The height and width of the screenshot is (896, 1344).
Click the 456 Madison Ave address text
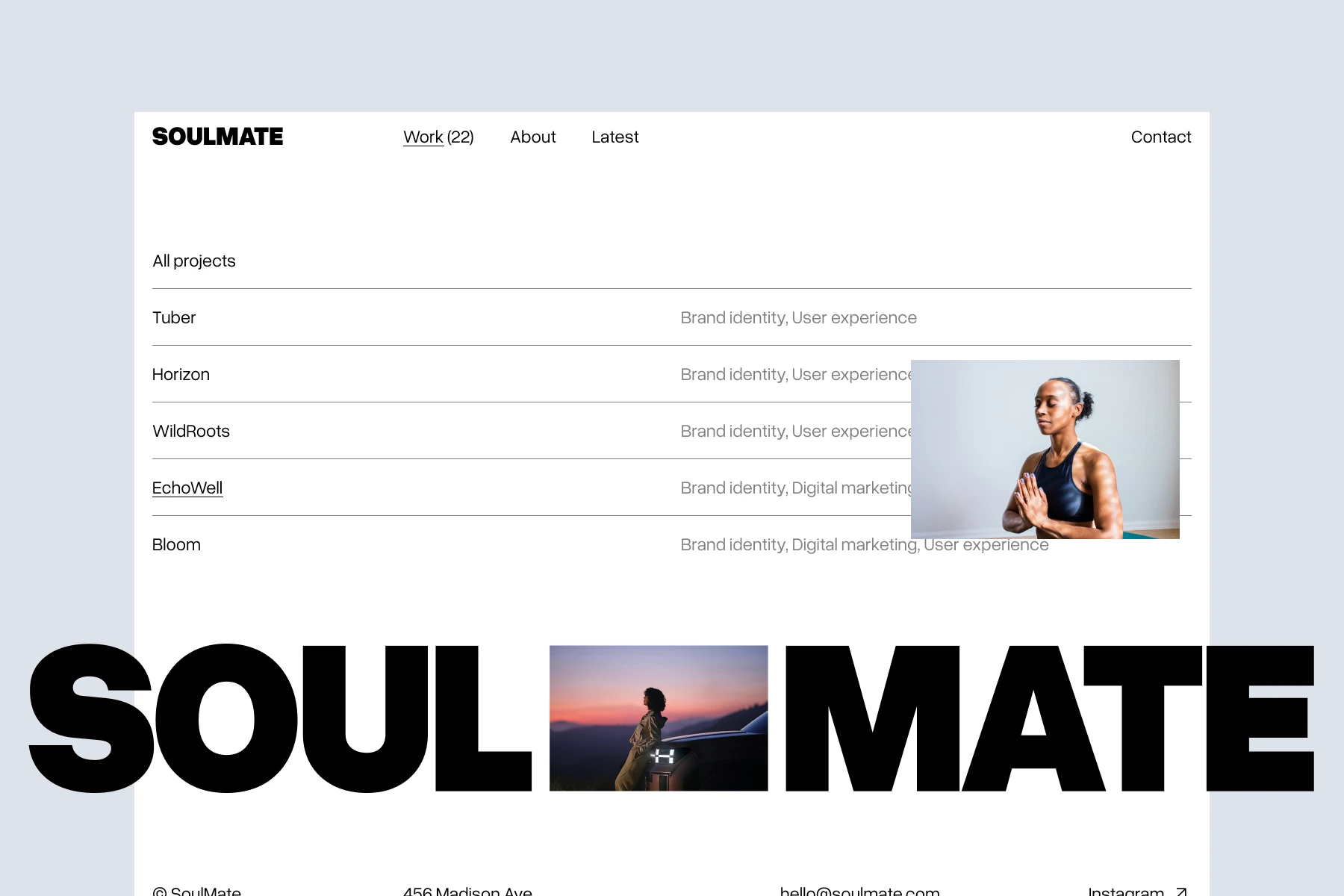click(x=467, y=891)
